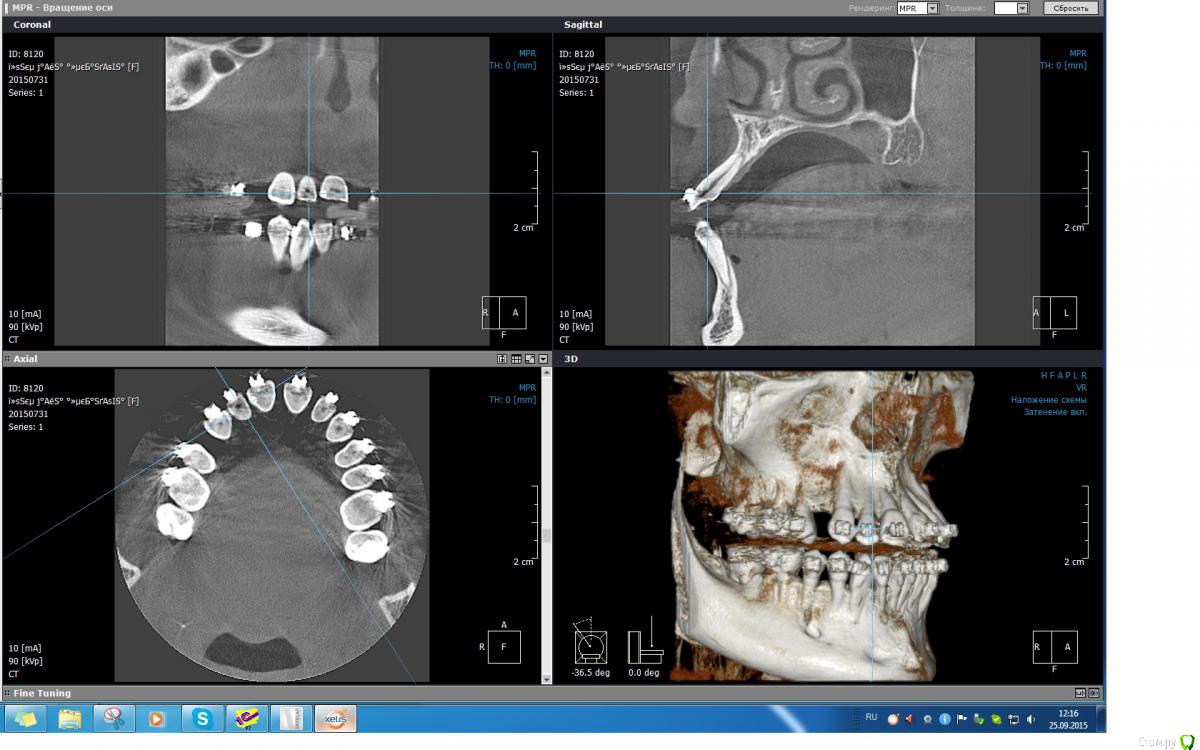Click the Coronal view orientation cube
This screenshot has height=750, width=1200.
[504, 313]
